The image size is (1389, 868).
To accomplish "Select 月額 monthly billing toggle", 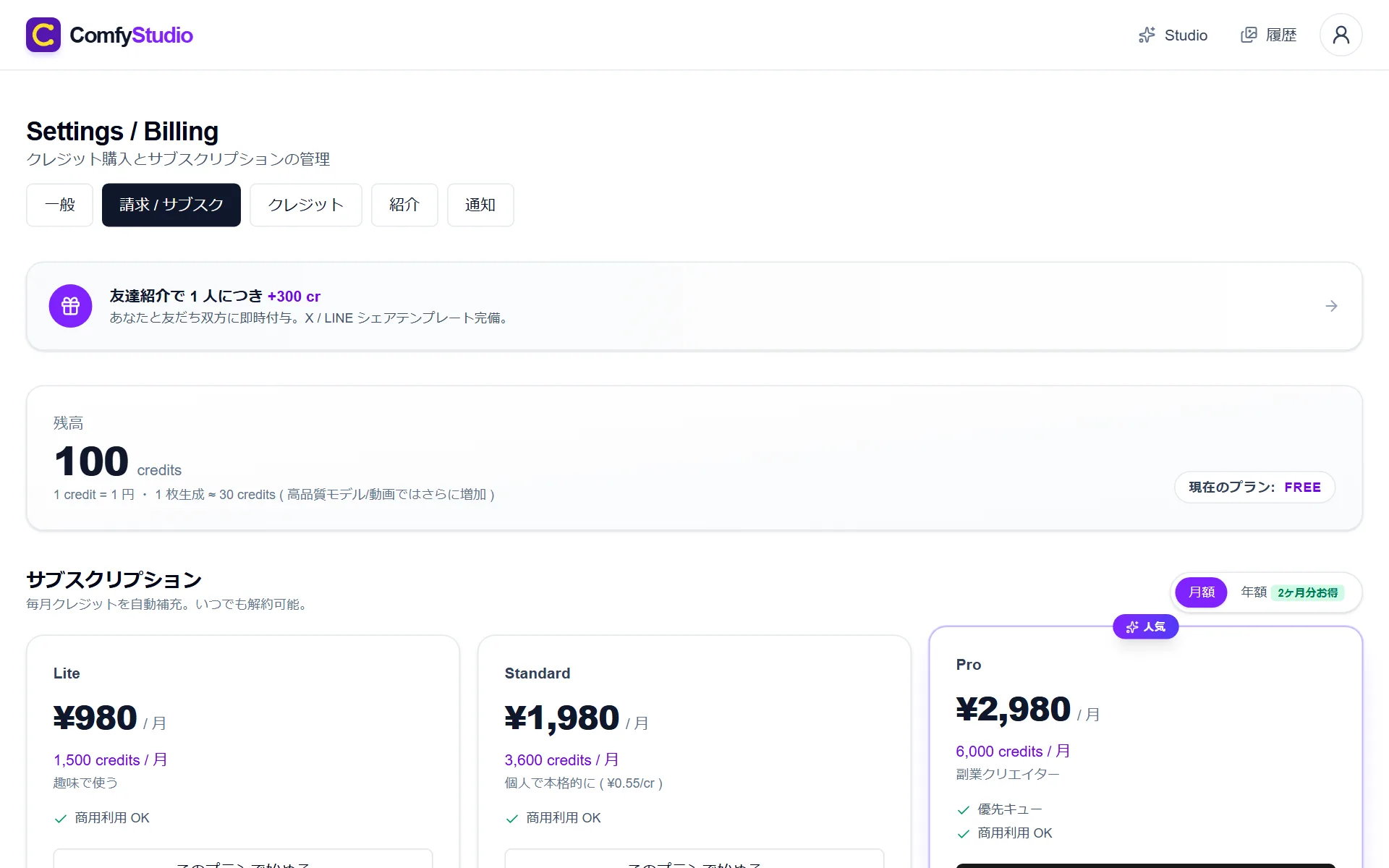I will [1201, 592].
